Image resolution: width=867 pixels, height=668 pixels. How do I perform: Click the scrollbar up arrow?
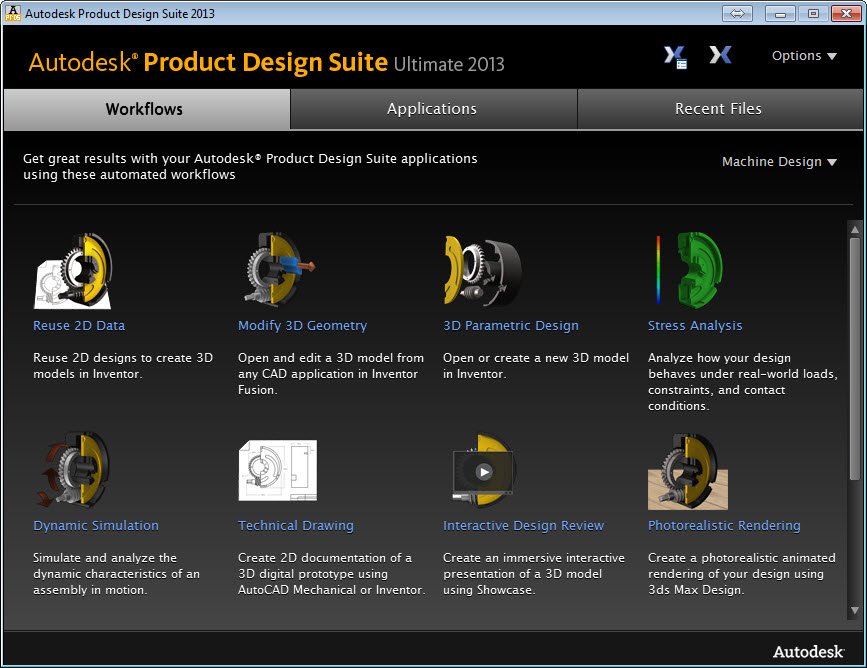pos(855,228)
